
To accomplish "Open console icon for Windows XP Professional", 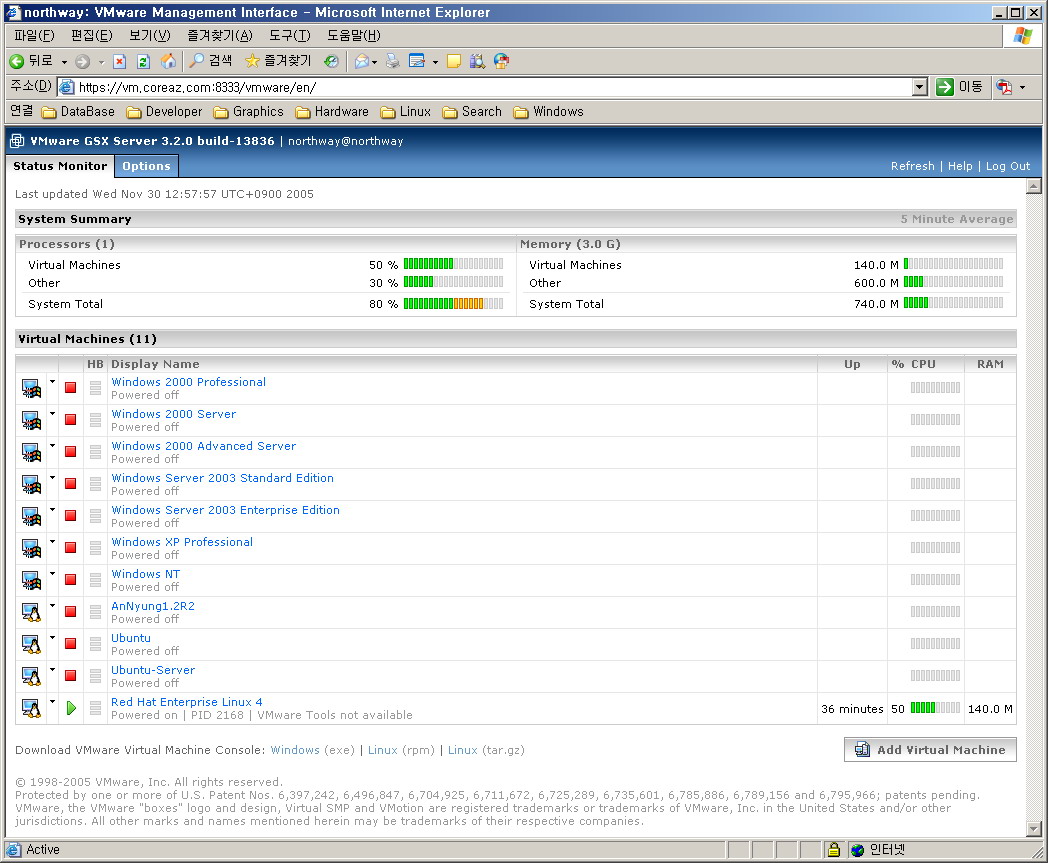I will pos(31,549).
